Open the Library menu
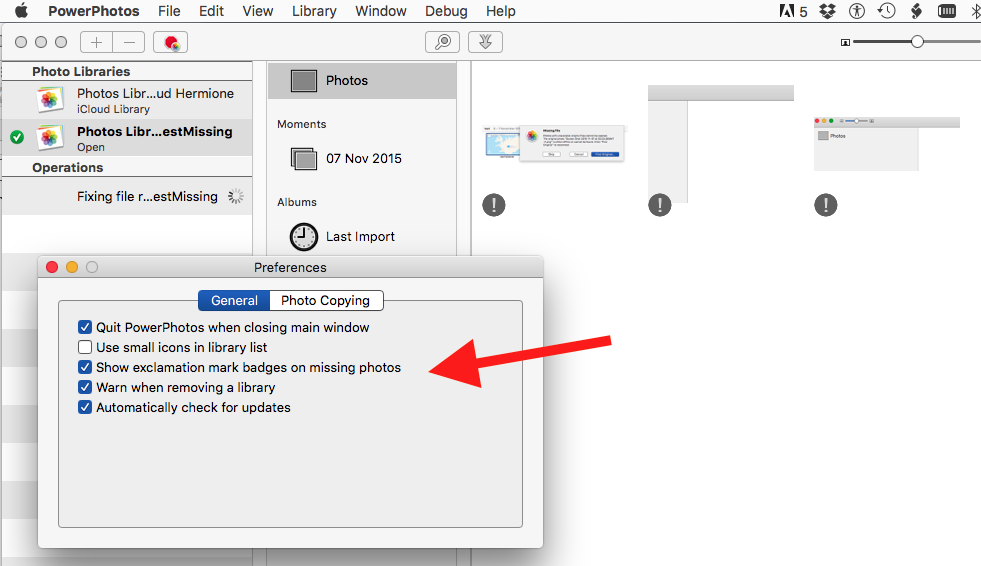The image size is (981, 566). pyautogui.click(x=314, y=11)
